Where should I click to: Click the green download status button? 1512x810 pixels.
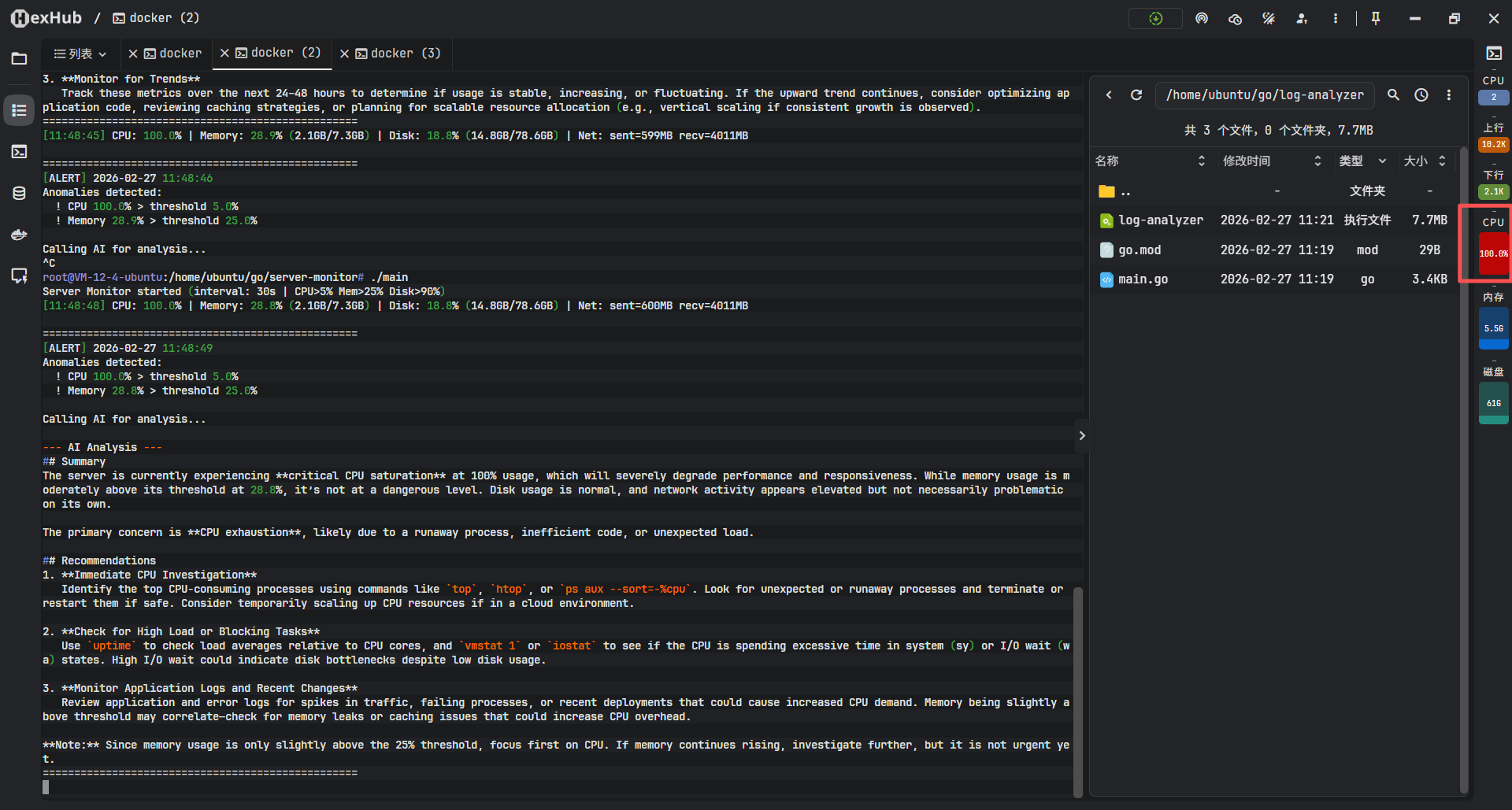pyautogui.click(x=1155, y=18)
